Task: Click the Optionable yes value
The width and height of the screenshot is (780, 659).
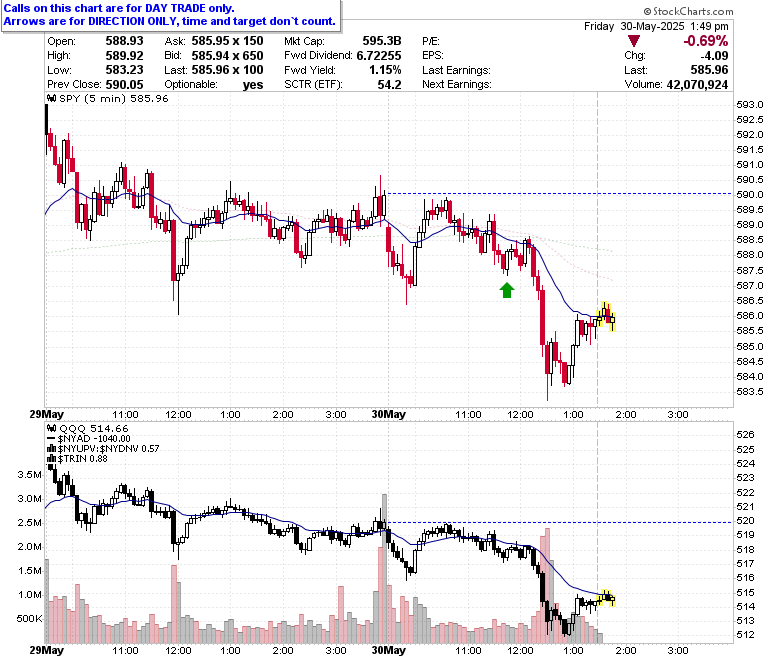Action: click(x=253, y=85)
